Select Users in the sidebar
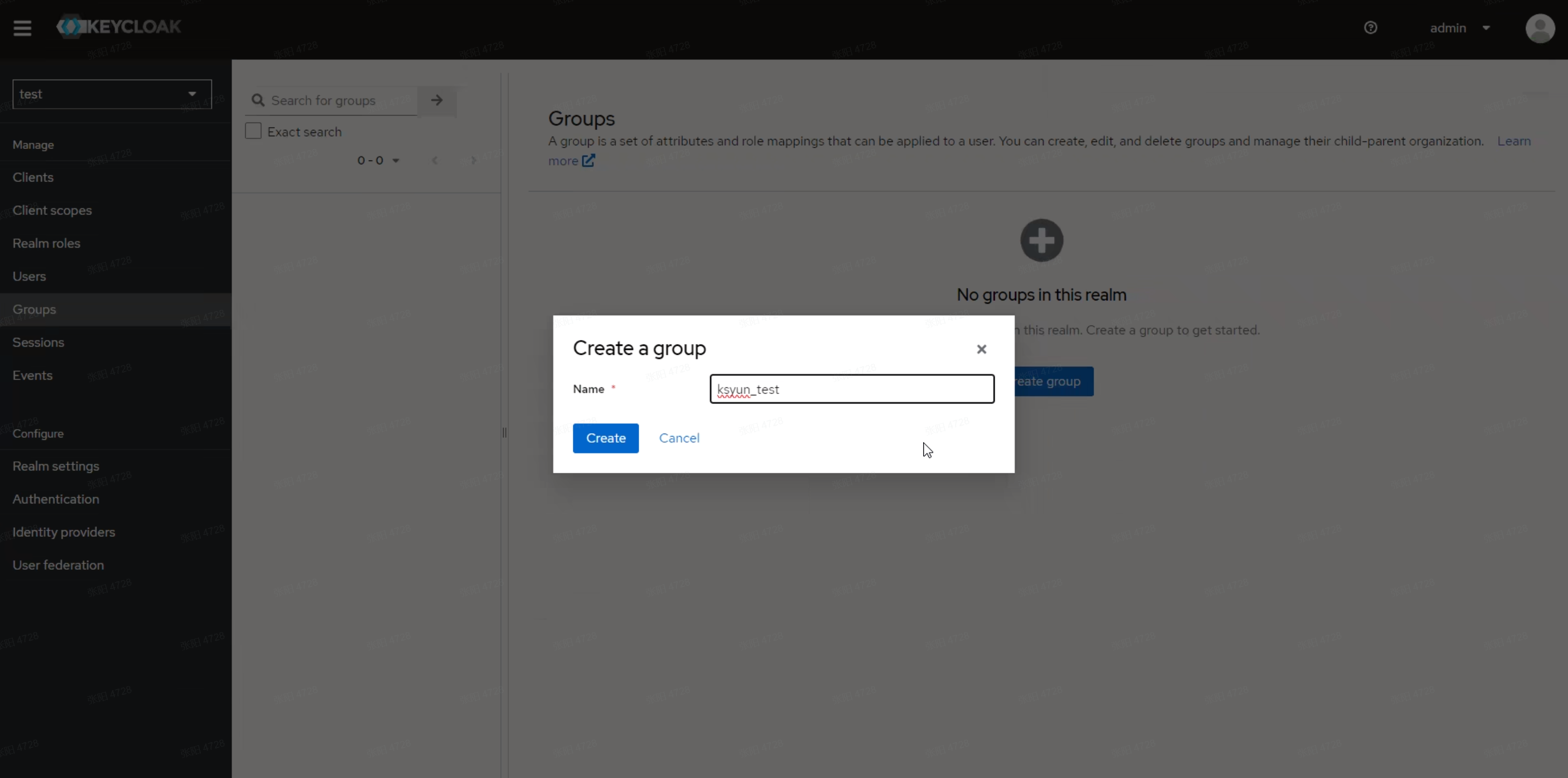This screenshot has height=778, width=1568. 29,276
